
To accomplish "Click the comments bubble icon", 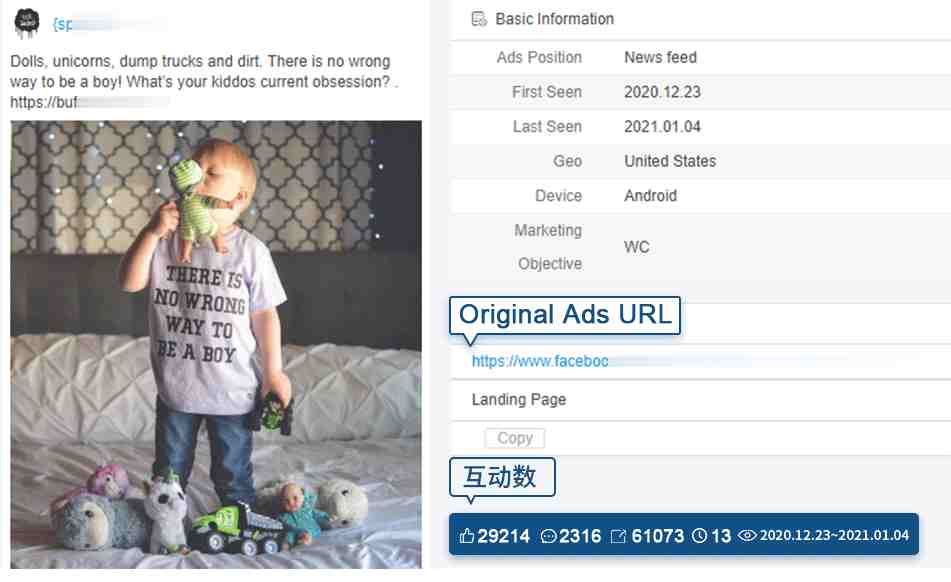I will [548, 536].
